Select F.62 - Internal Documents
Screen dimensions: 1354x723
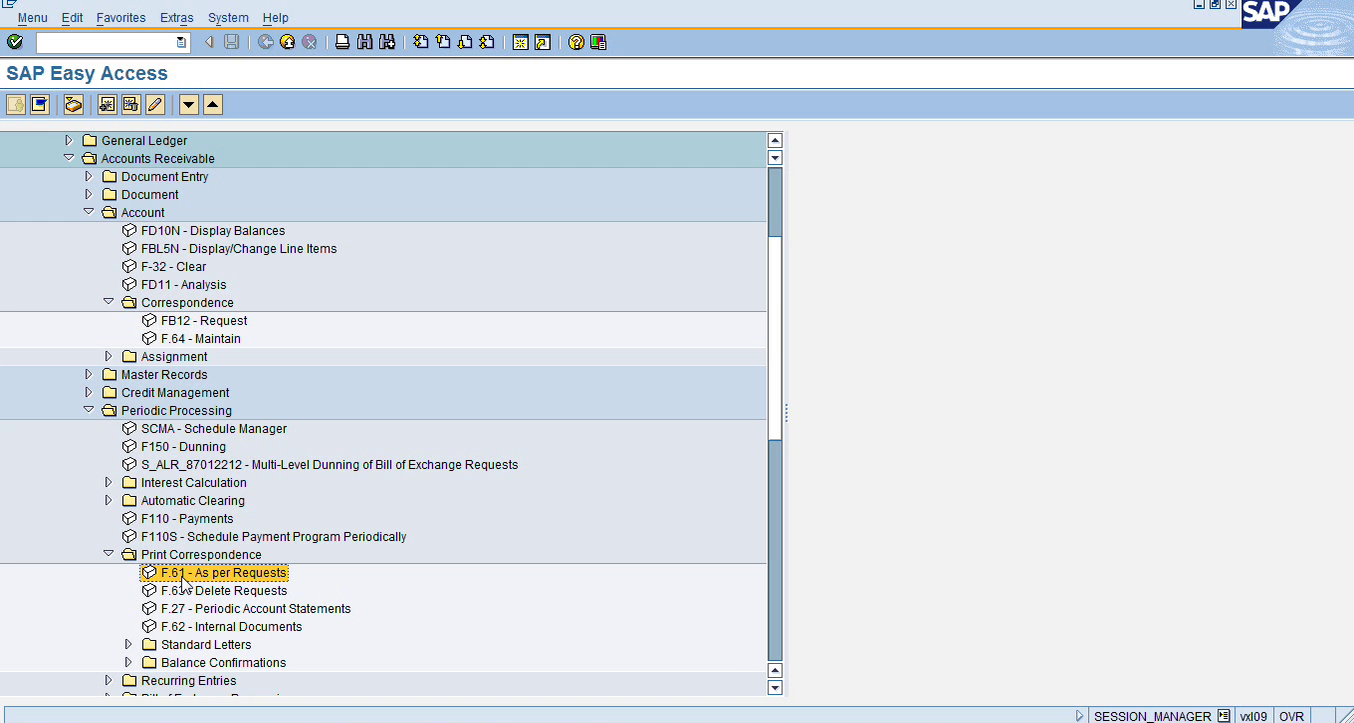231,626
